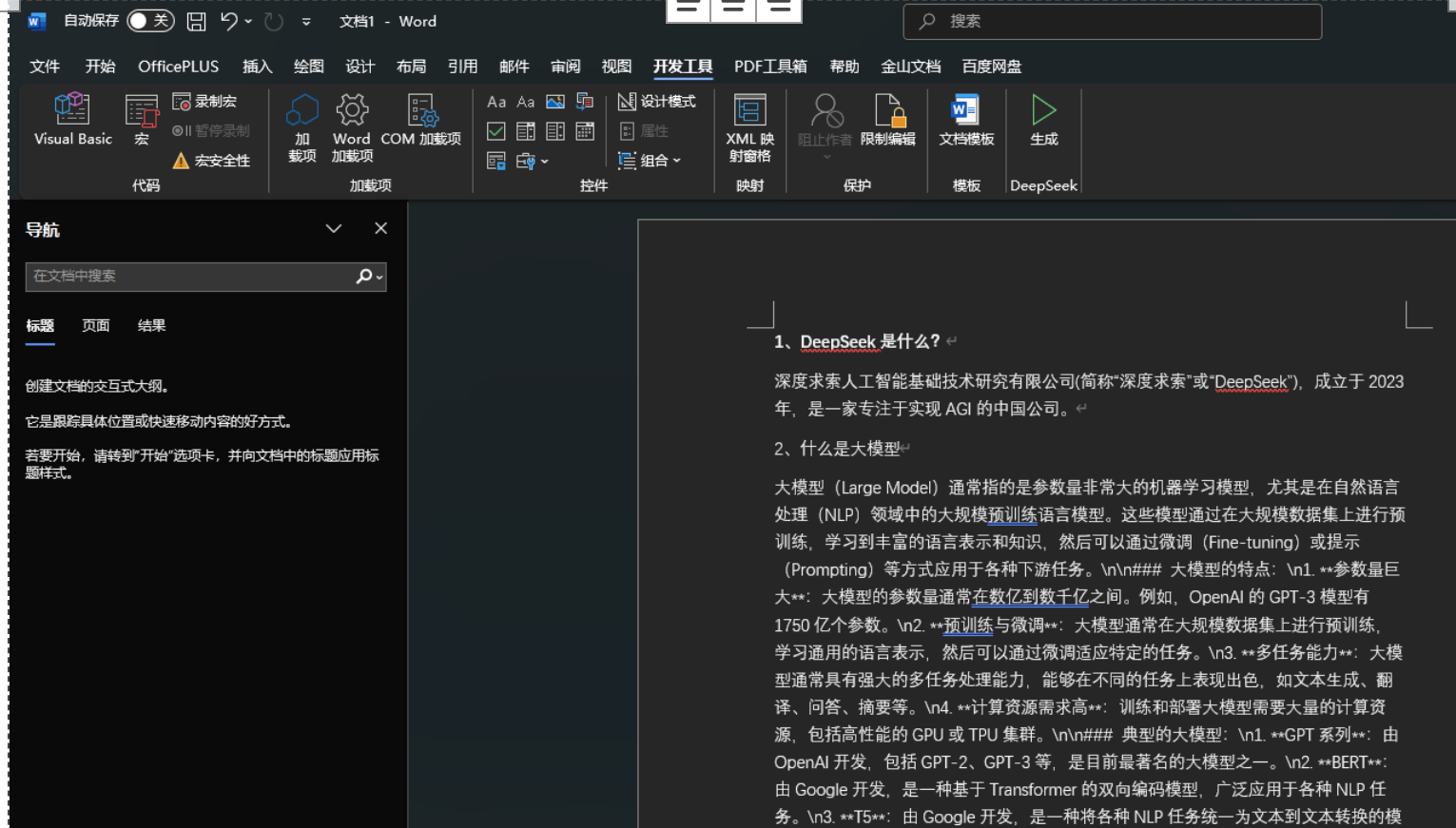Insert a checkbox content control
This screenshot has height=828, width=1456.
(496, 131)
